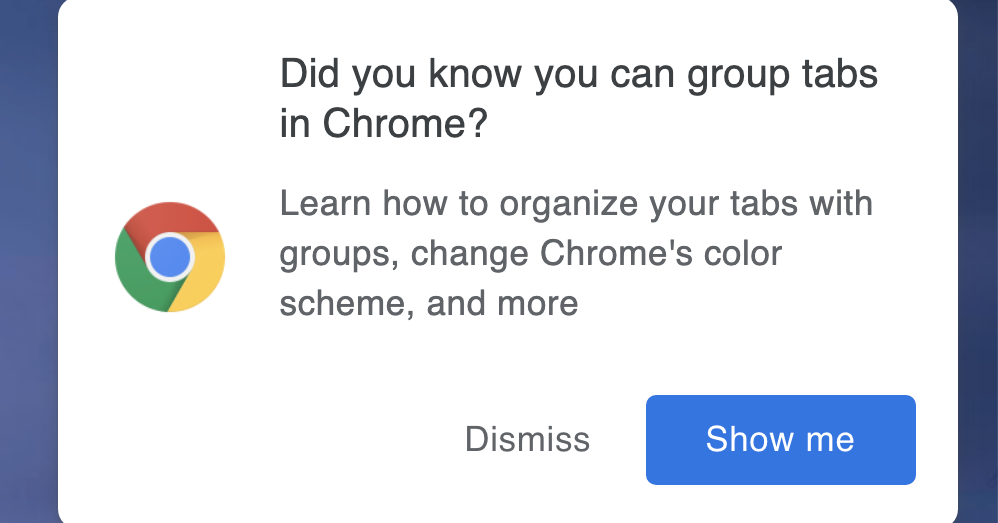Click the Chrome logo icon
Viewport: 998px width, 523px height.
pos(170,257)
